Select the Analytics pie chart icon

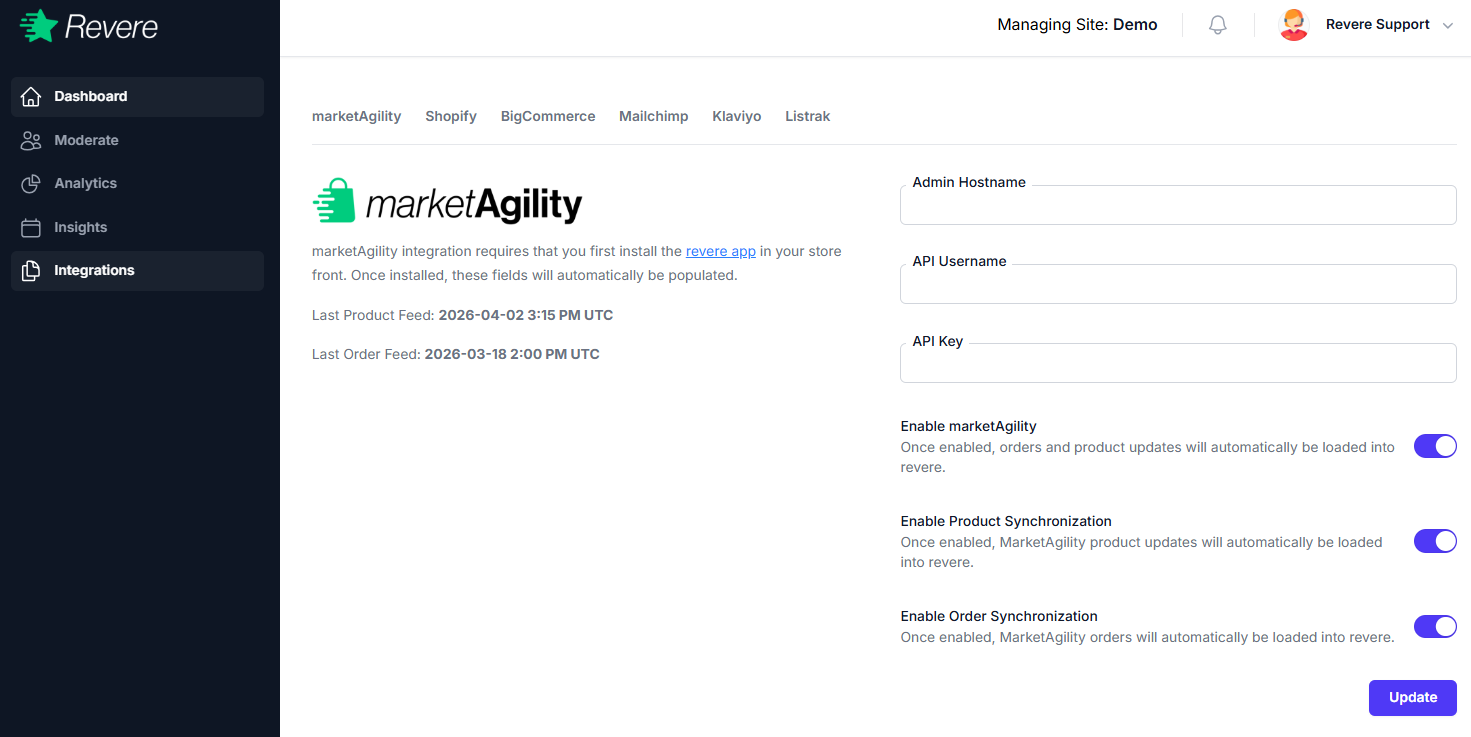[x=31, y=183]
